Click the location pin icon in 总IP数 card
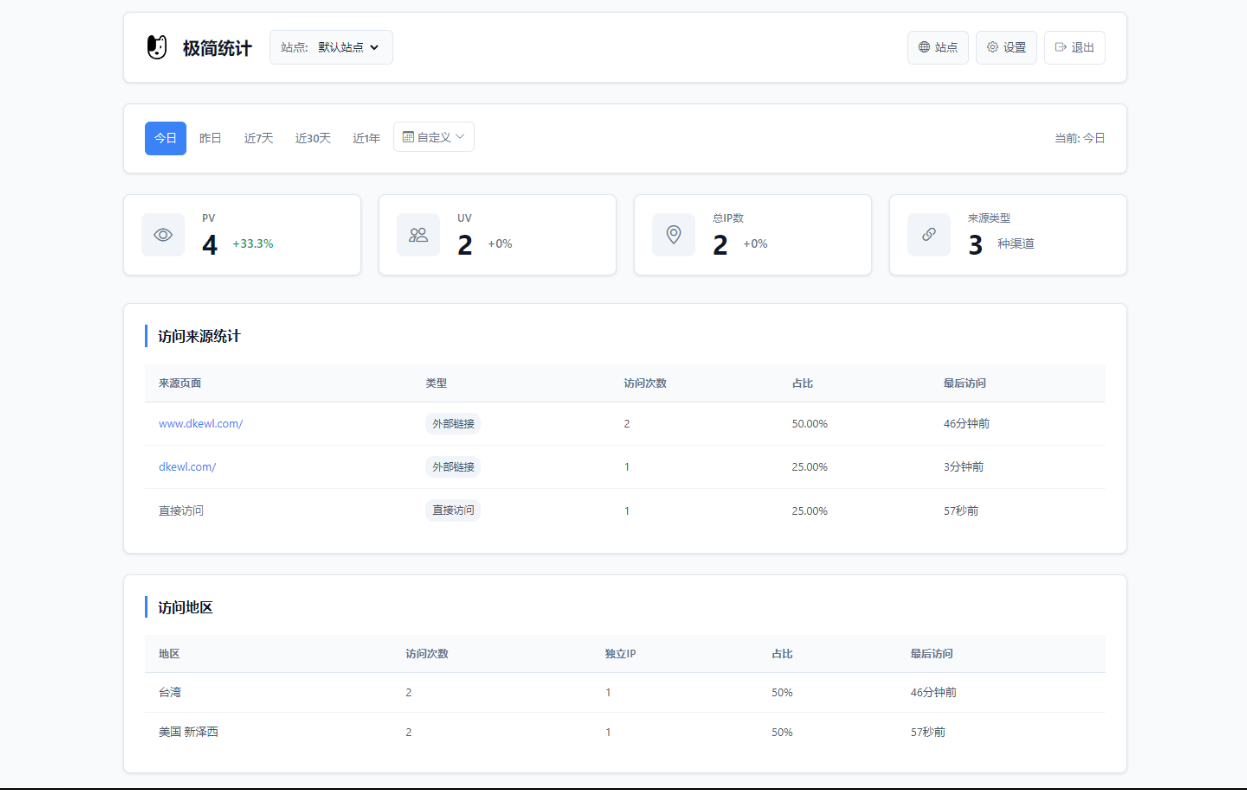Screen dimensions: 1247x790 point(674,234)
